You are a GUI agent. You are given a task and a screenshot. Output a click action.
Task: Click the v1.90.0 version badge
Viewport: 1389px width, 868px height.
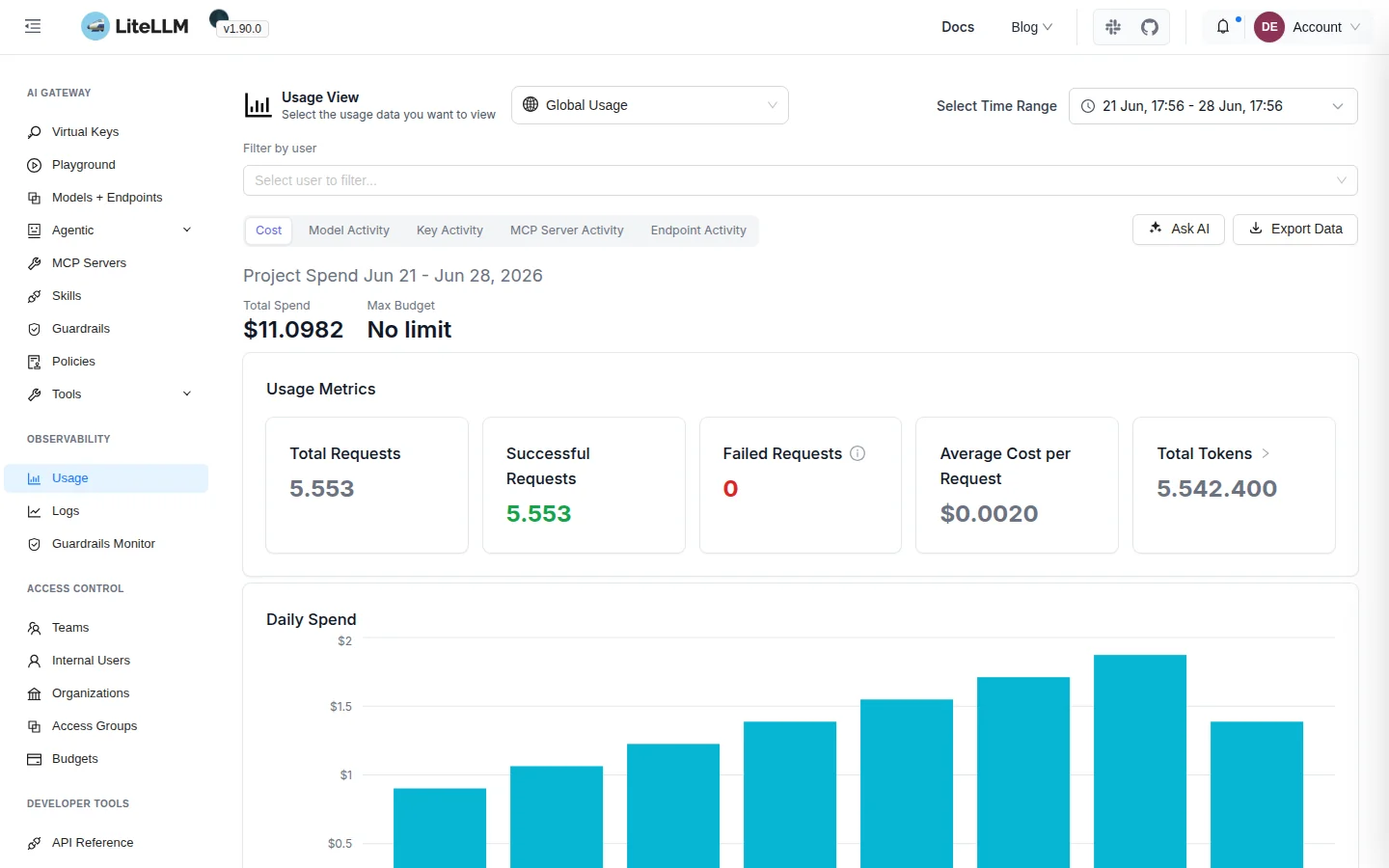tap(242, 29)
